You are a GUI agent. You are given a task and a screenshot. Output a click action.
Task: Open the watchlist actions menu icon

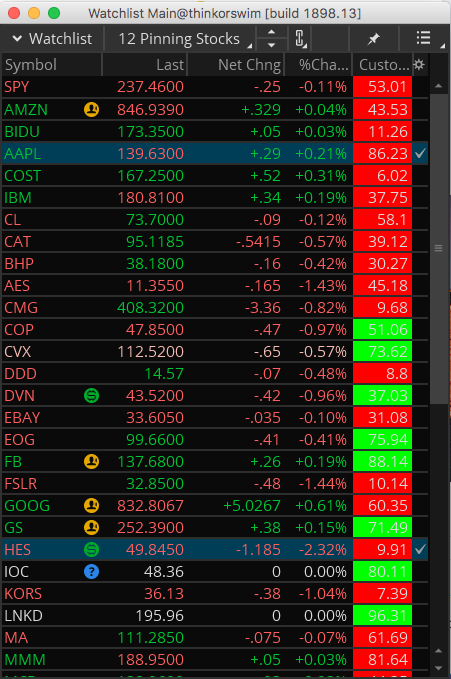(424, 38)
